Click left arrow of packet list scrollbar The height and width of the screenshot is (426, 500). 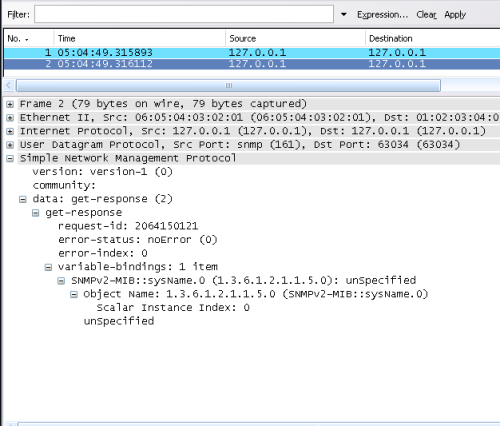[9, 85]
